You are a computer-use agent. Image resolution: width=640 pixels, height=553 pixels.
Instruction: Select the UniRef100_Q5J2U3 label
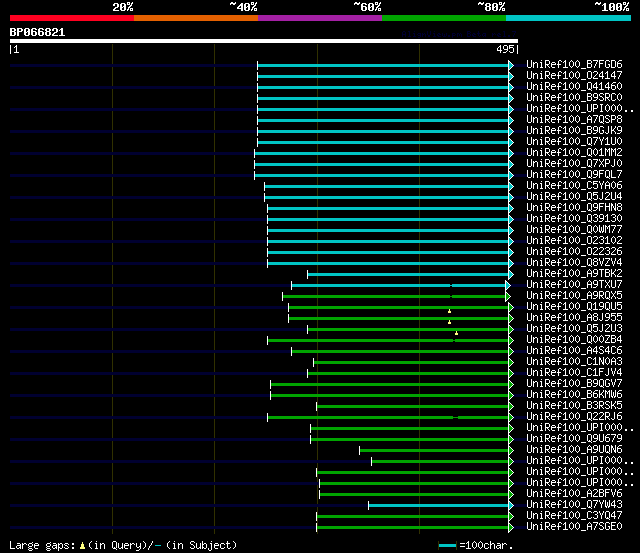pyautogui.click(x=574, y=329)
